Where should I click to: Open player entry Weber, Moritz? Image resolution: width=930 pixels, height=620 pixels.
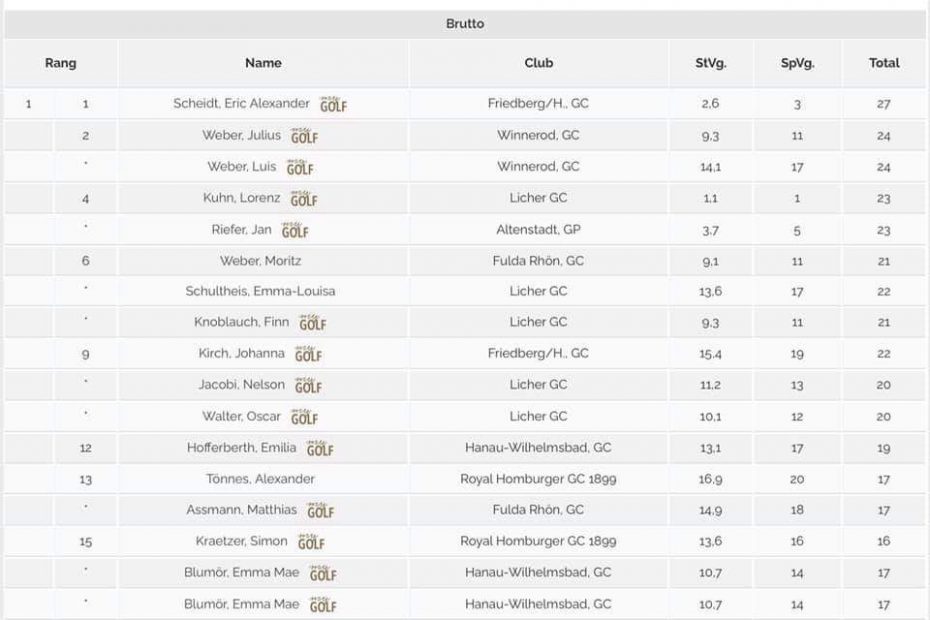click(260, 260)
